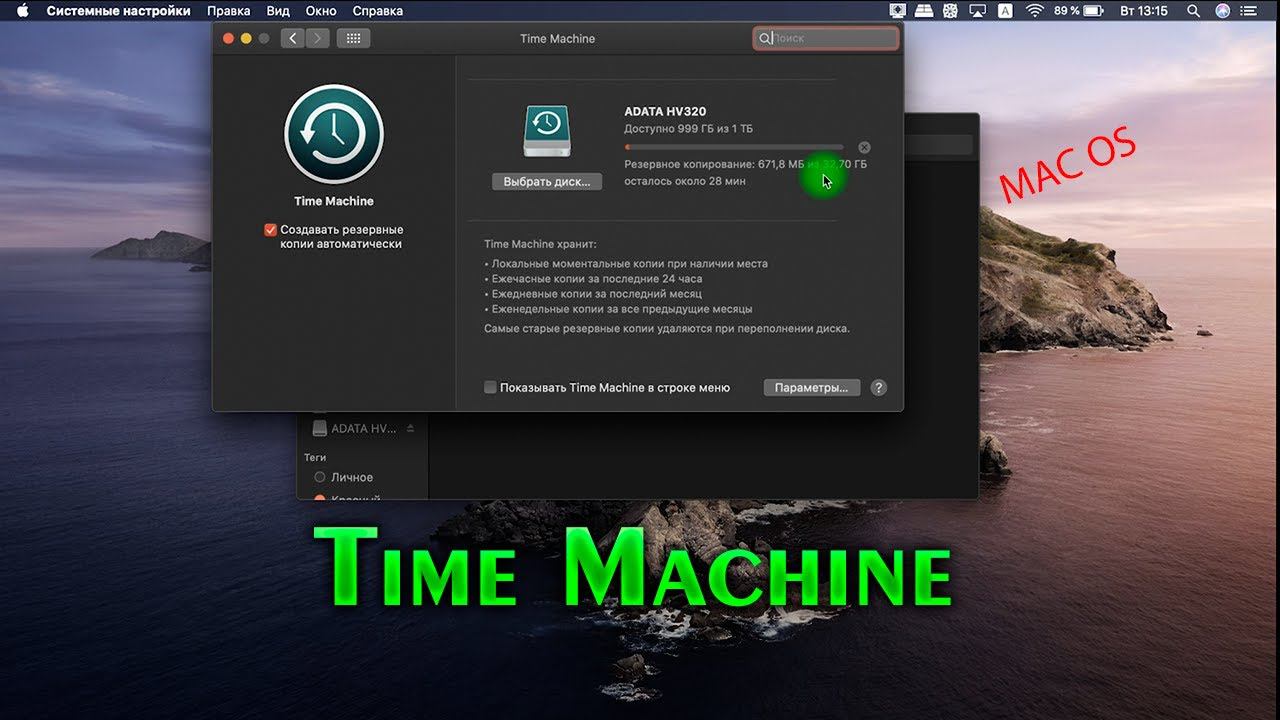Image resolution: width=1280 pixels, height=720 pixels.
Task: Click the осталось около 28 мин text
Action: pyautogui.click(x=685, y=181)
